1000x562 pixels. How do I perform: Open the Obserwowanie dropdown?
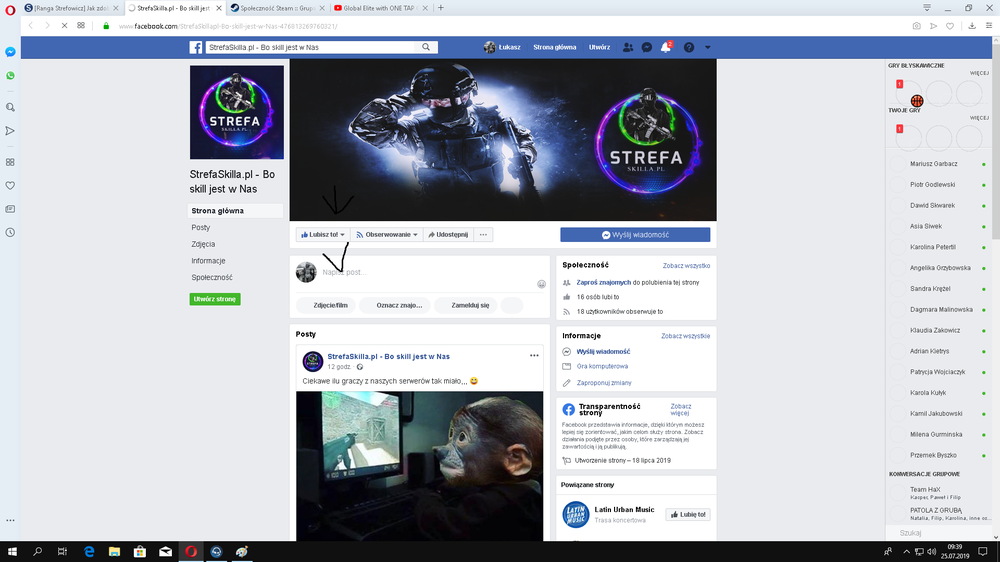coord(386,235)
